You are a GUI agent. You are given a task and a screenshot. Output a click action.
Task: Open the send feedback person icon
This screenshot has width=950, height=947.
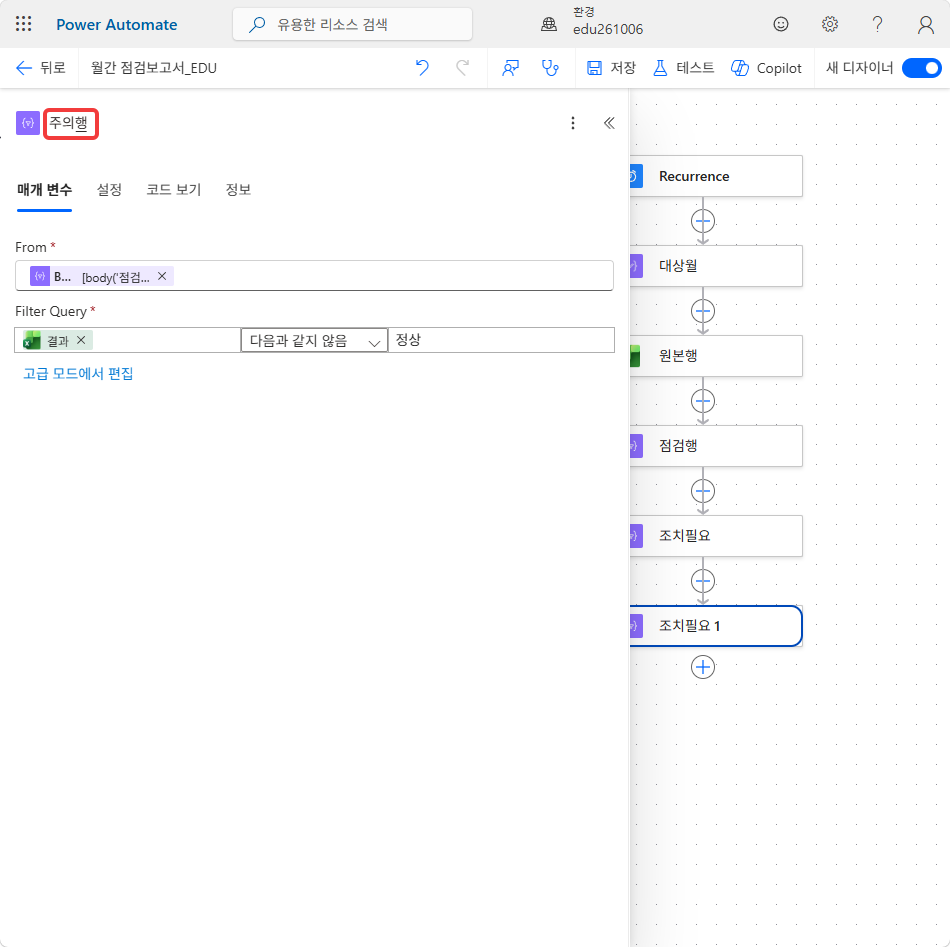[510, 68]
